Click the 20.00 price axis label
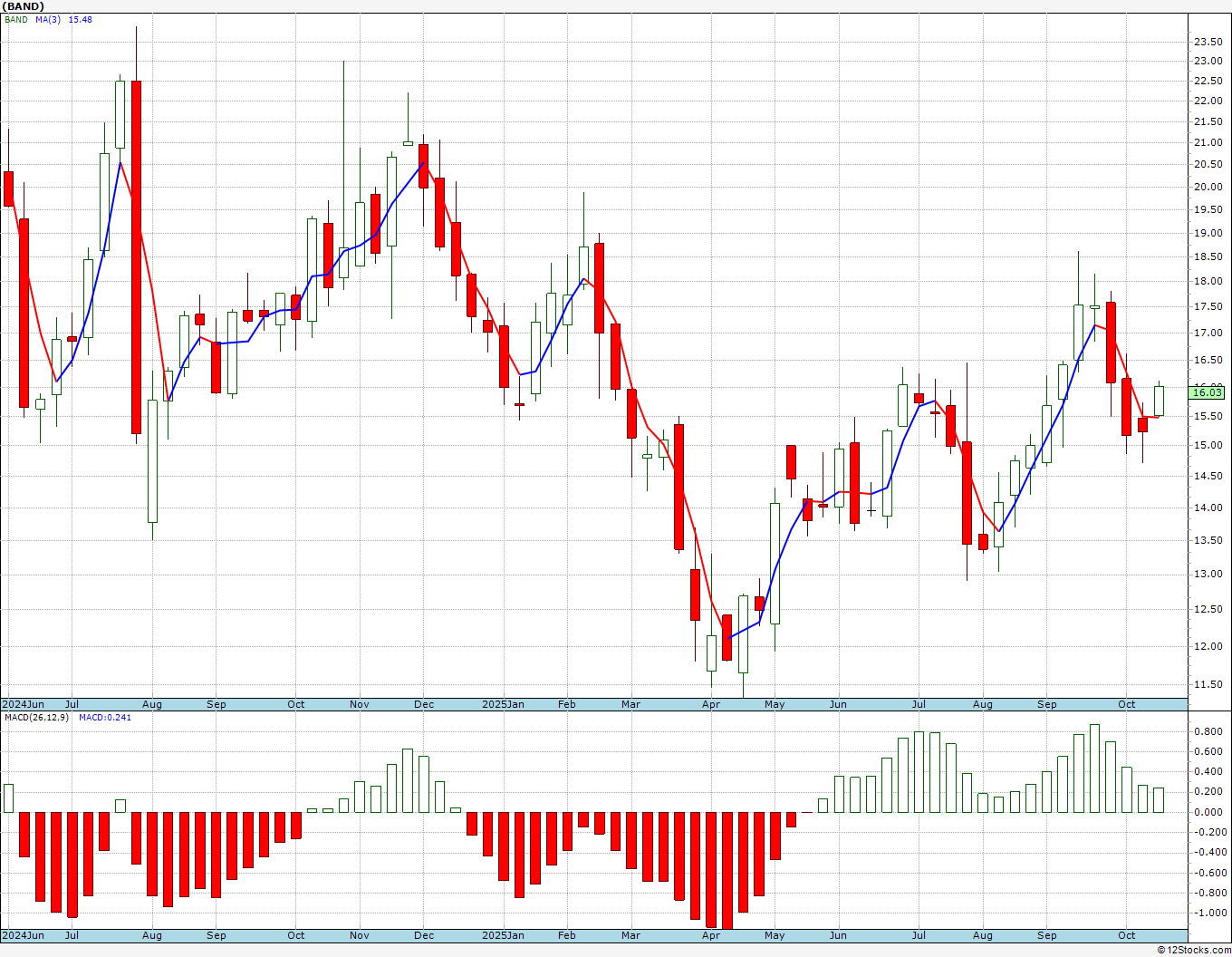 1208,187
